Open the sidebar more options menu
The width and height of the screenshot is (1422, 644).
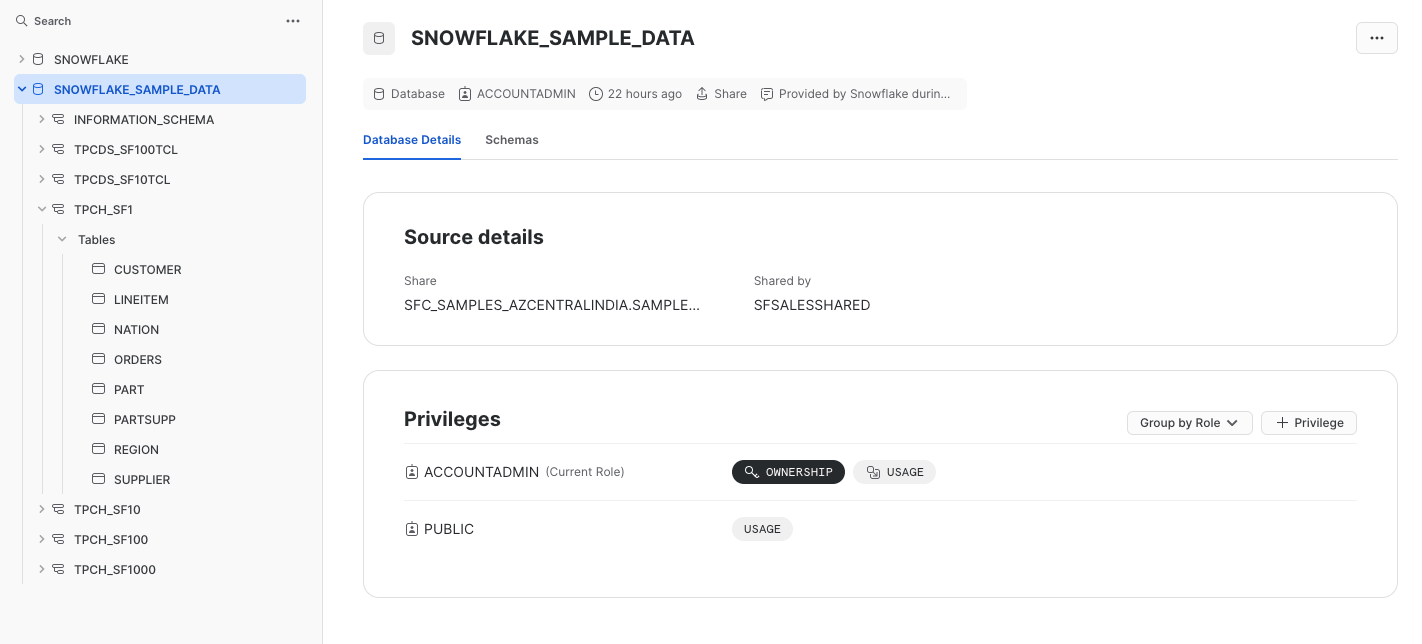tap(293, 21)
